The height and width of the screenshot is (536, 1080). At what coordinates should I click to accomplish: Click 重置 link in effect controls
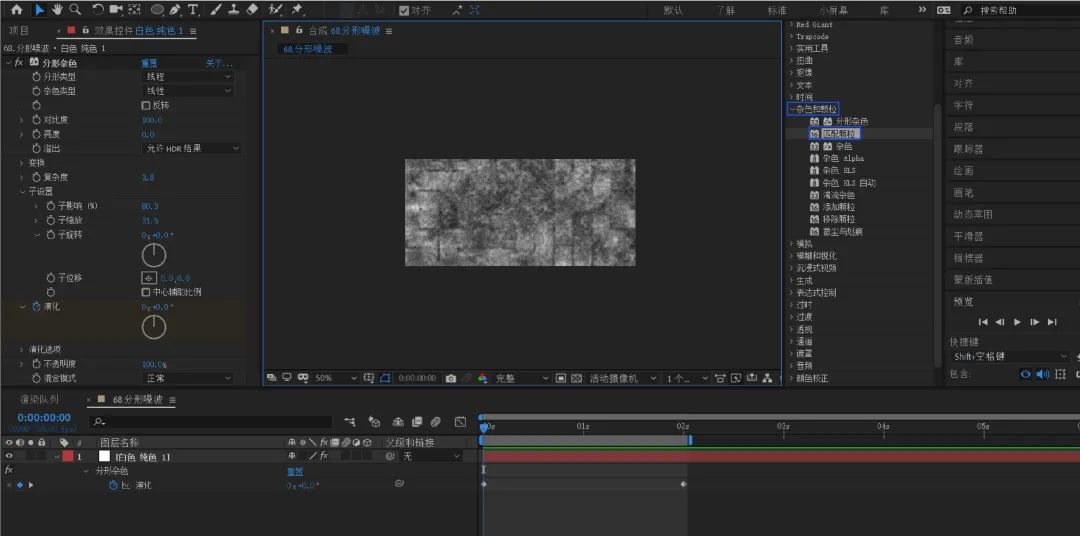click(149, 63)
